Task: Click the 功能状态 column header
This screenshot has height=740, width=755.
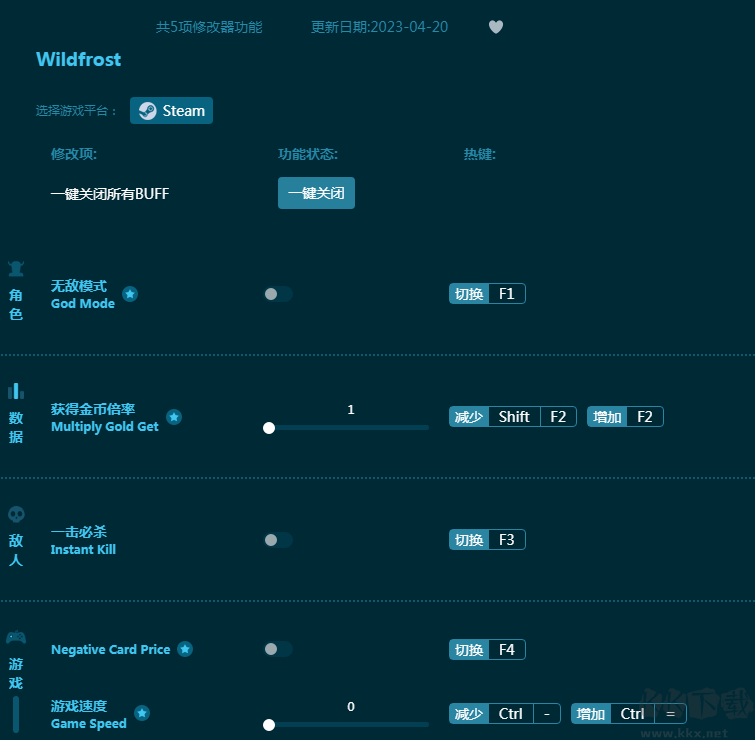Action: pos(308,154)
